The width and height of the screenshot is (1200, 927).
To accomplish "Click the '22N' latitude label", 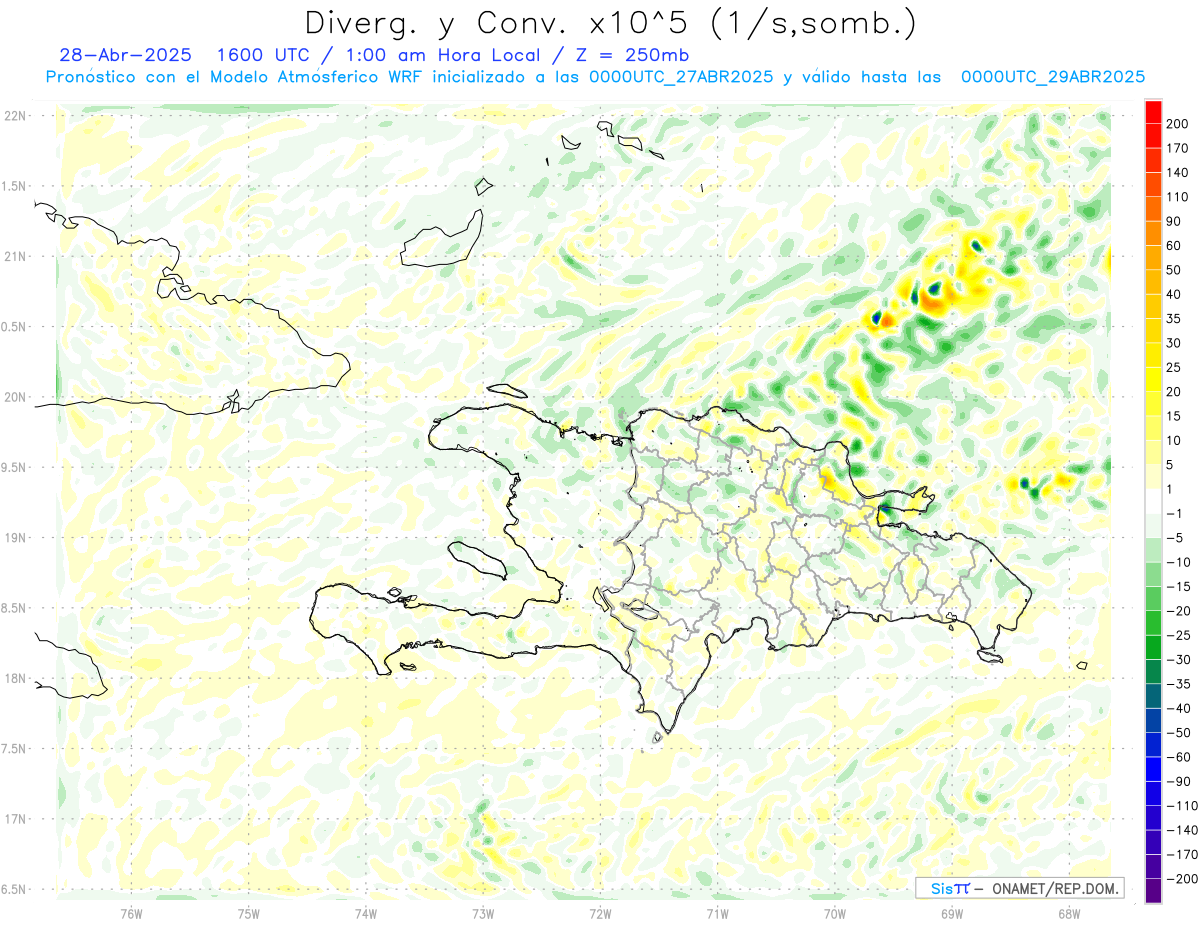I will click(15, 116).
